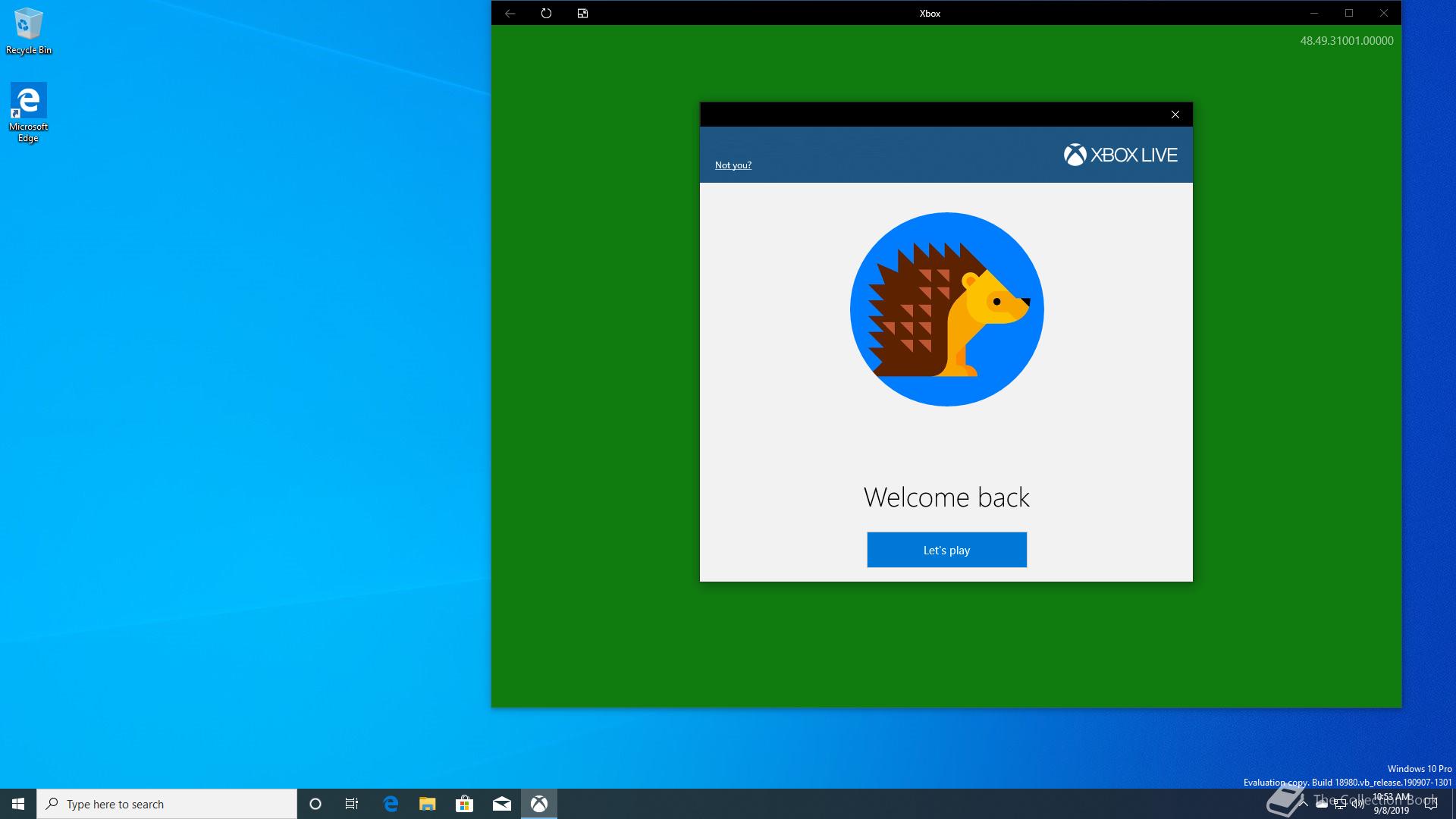The width and height of the screenshot is (1456, 819).
Task: Click the OneDrive cloud tray icon
Action: 1322,804
